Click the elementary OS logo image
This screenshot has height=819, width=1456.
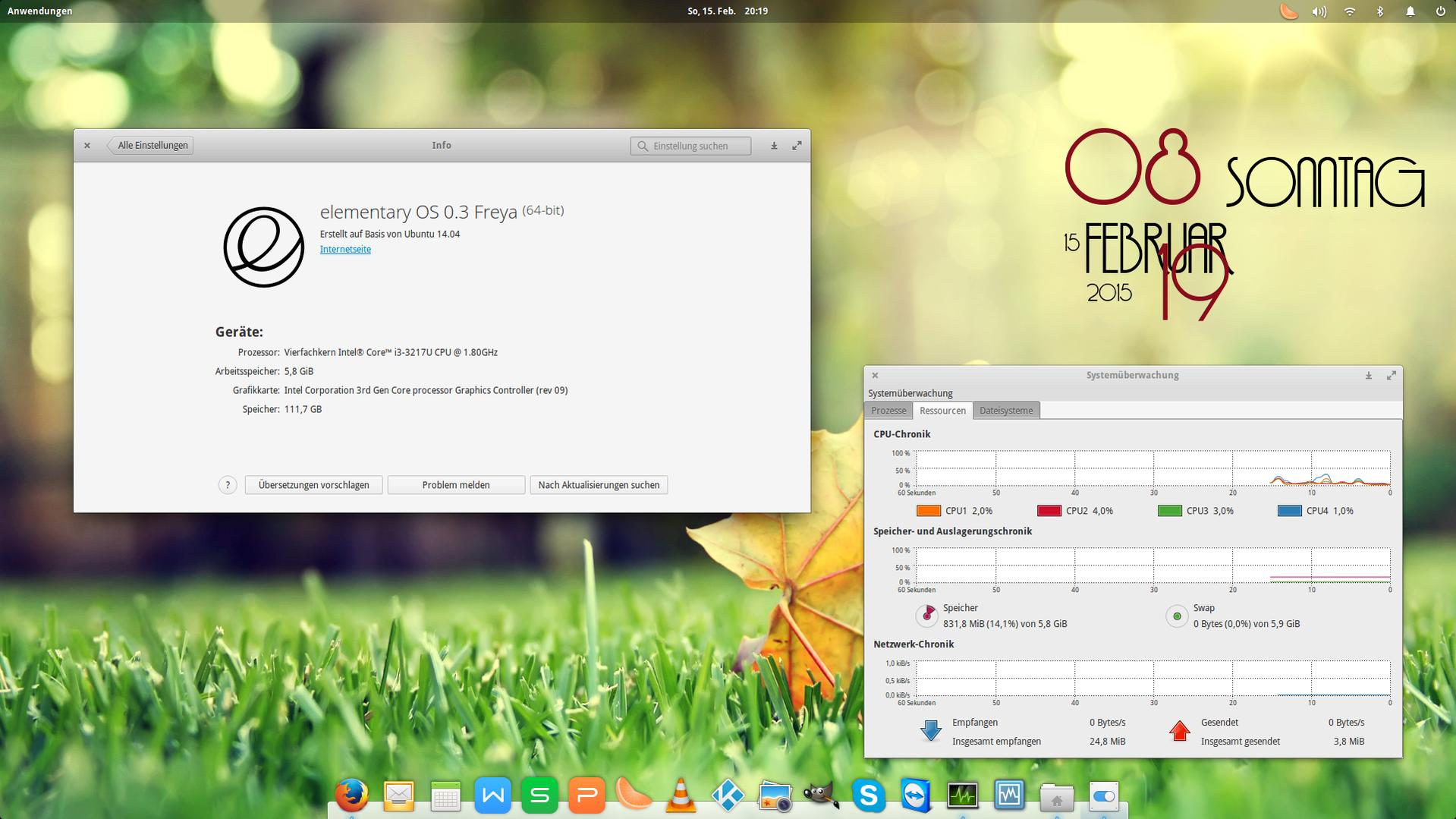click(x=263, y=247)
